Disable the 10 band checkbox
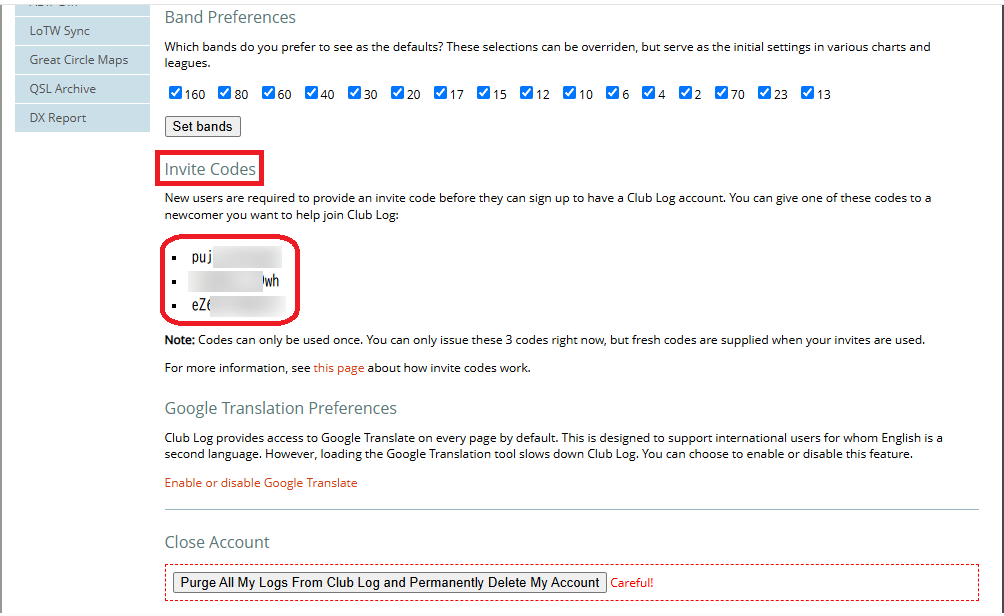Image resolution: width=1004 pixels, height=616 pixels. pyautogui.click(x=569, y=93)
